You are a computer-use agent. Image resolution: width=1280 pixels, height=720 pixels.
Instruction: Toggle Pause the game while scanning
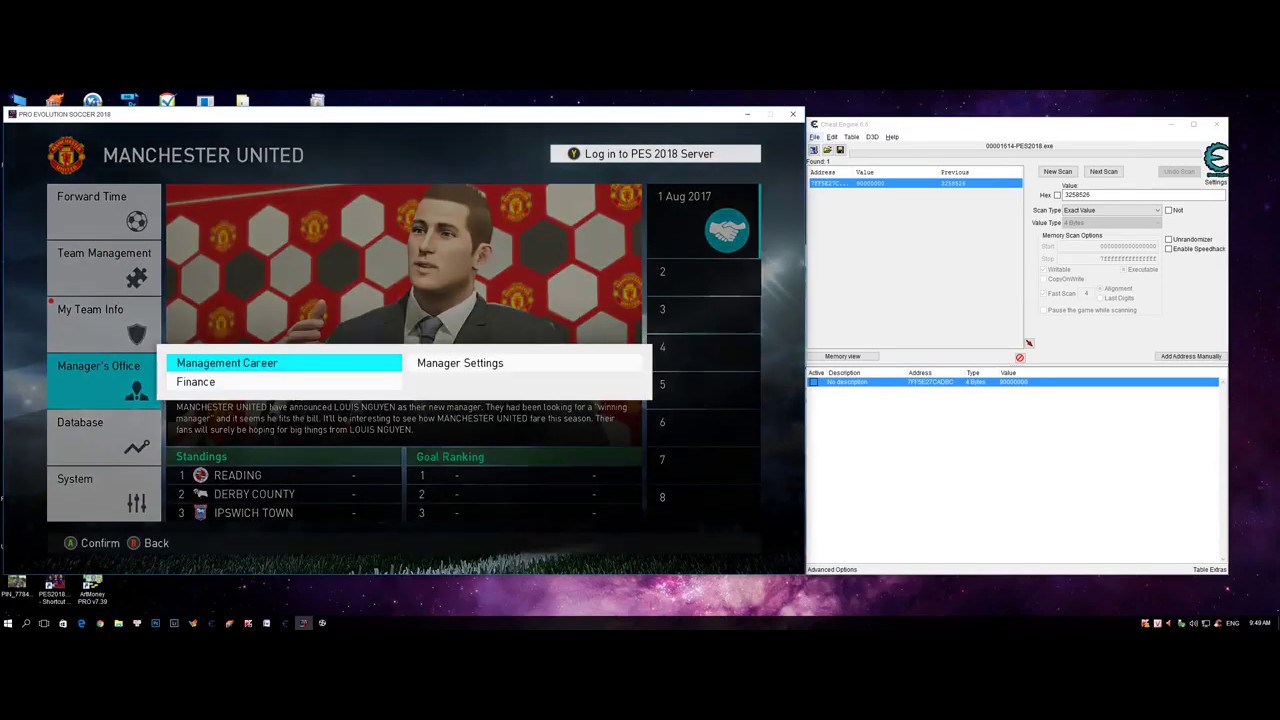point(1044,310)
